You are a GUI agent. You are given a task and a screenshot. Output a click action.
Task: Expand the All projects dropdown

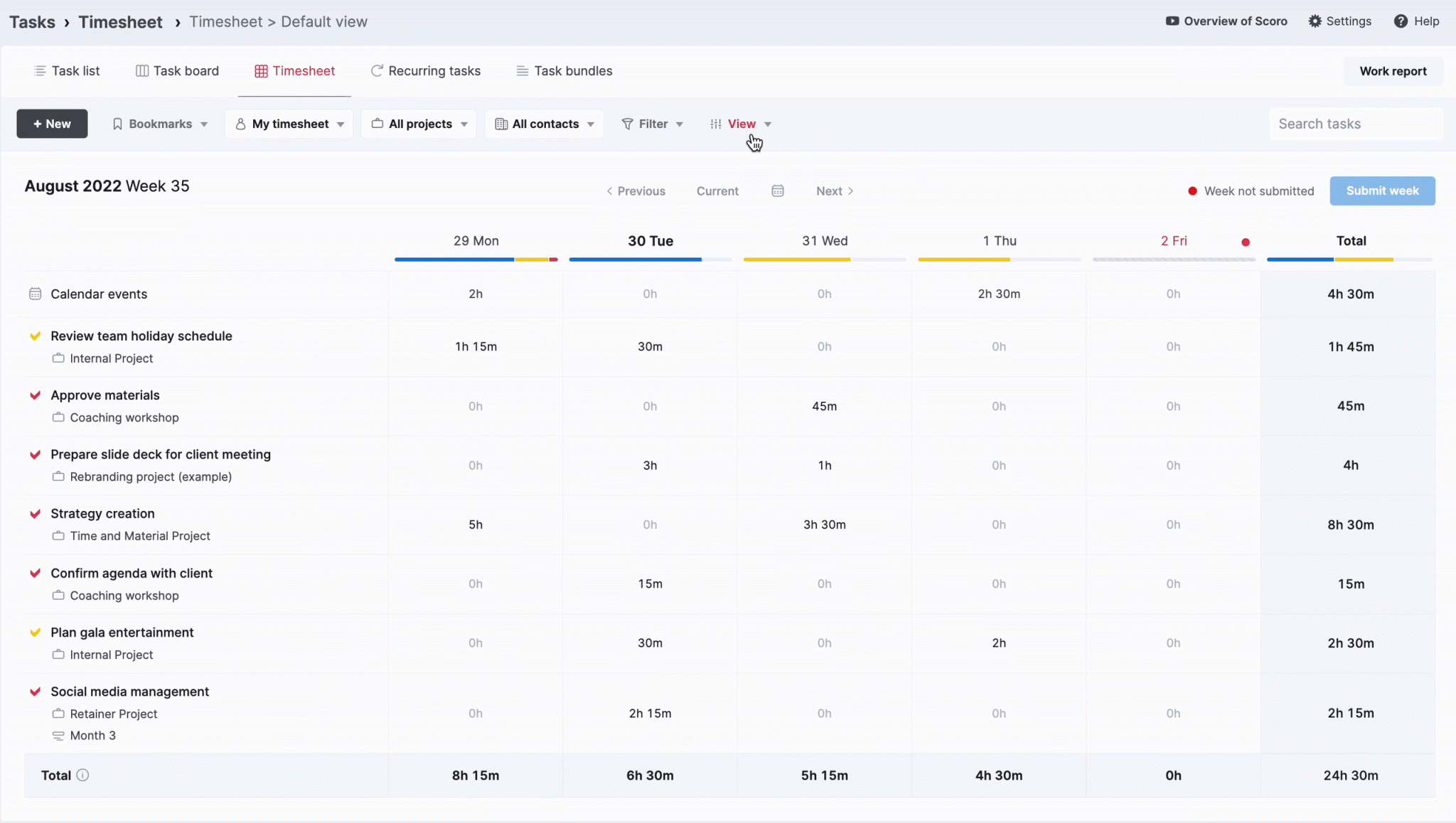point(419,124)
